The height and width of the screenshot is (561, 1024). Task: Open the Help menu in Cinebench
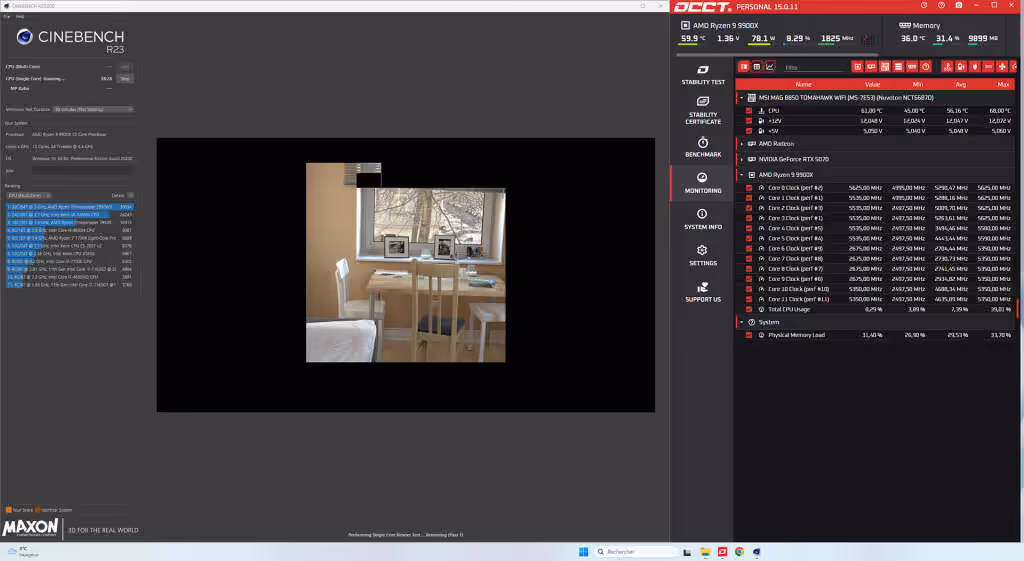20,17
